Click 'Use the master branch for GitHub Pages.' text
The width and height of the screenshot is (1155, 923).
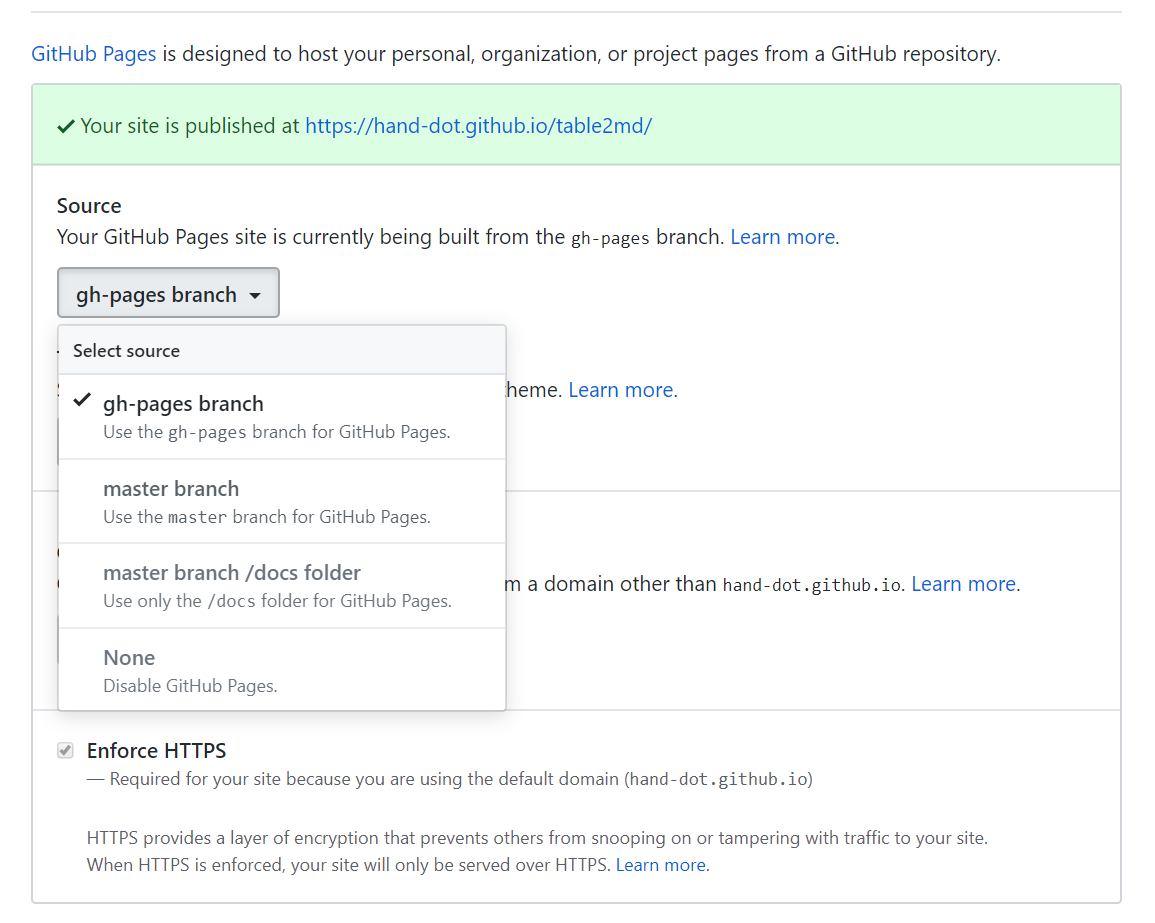point(267,517)
